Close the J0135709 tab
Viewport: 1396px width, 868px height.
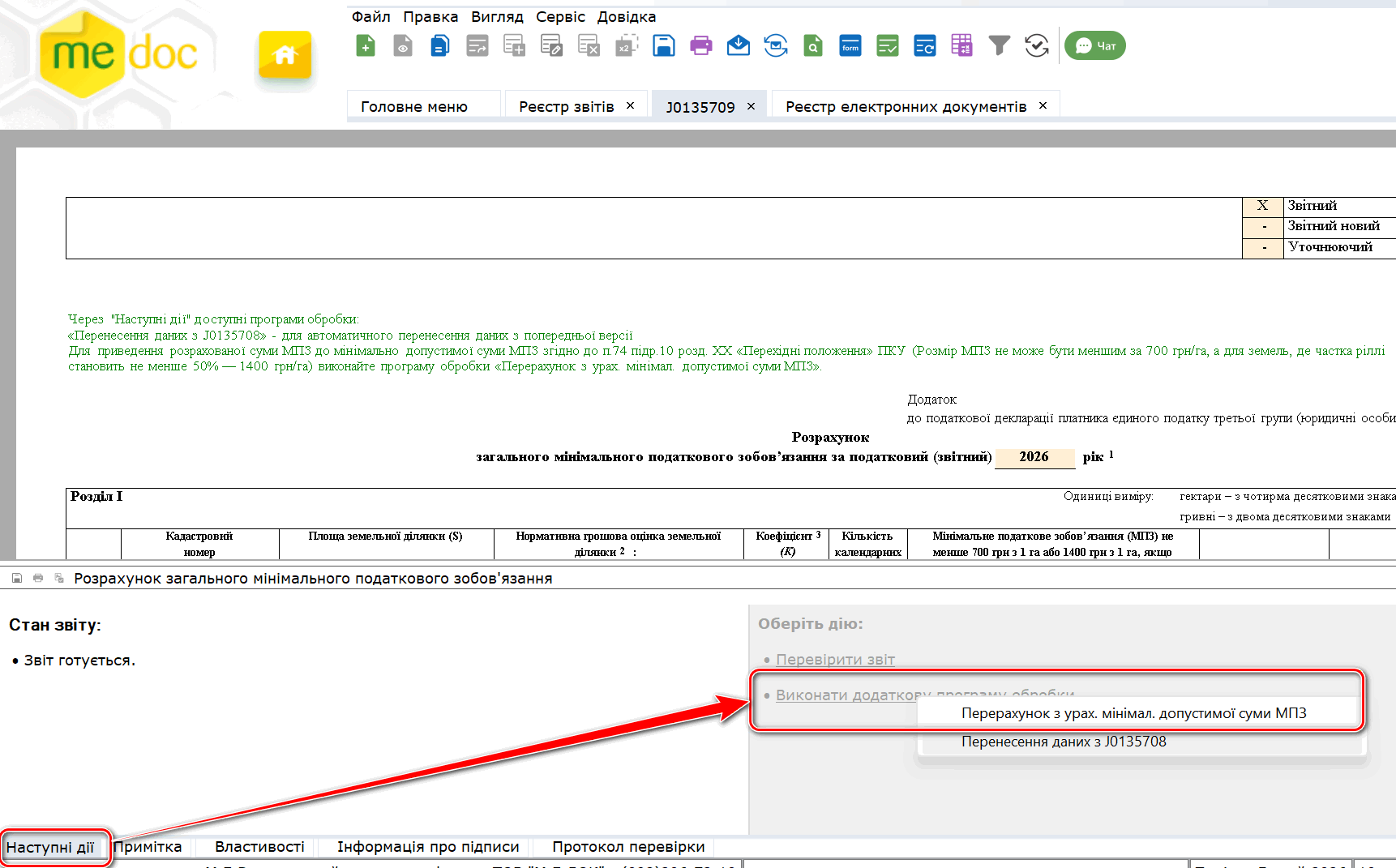tap(751, 106)
